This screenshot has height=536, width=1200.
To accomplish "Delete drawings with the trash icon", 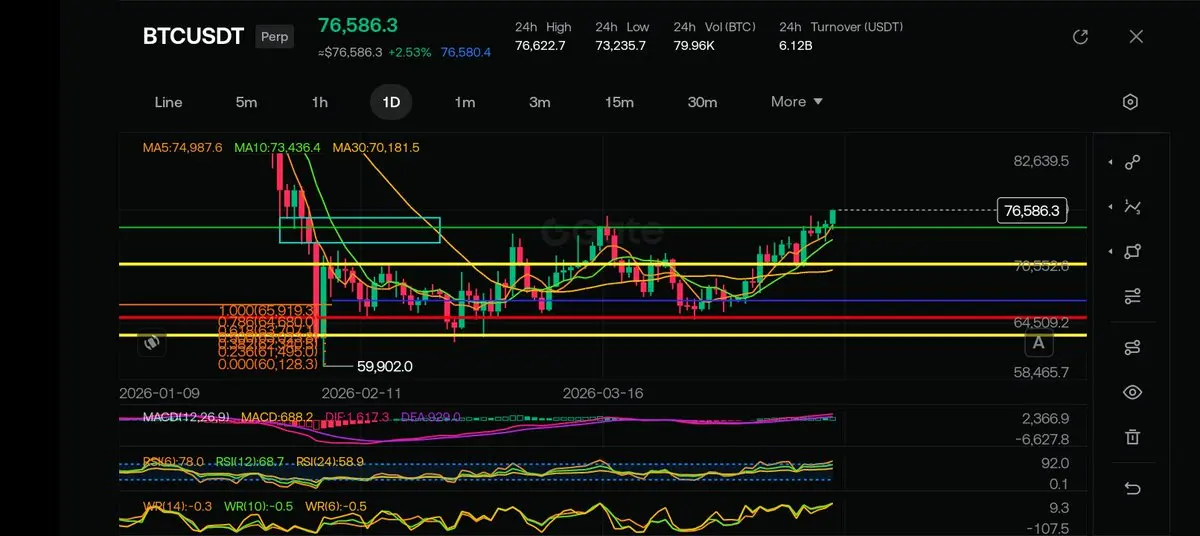I will (1132, 437).
